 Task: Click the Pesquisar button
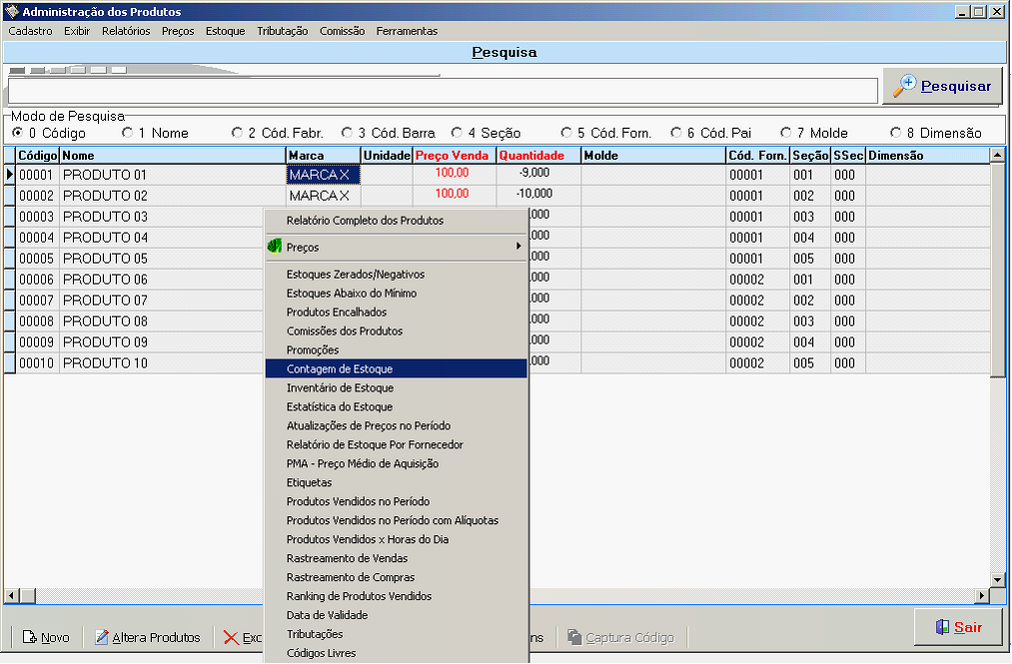(x=942, y=86)
